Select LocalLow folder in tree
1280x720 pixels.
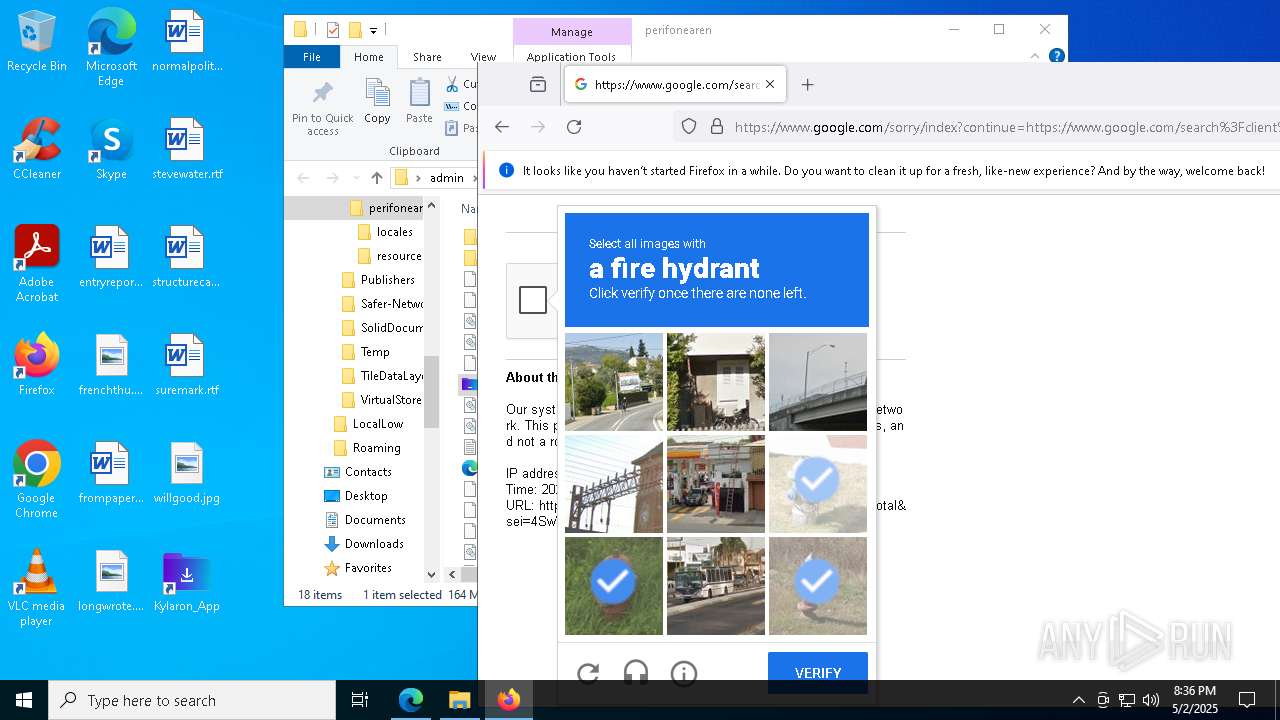pyautogui.click(x=377, y=424)
